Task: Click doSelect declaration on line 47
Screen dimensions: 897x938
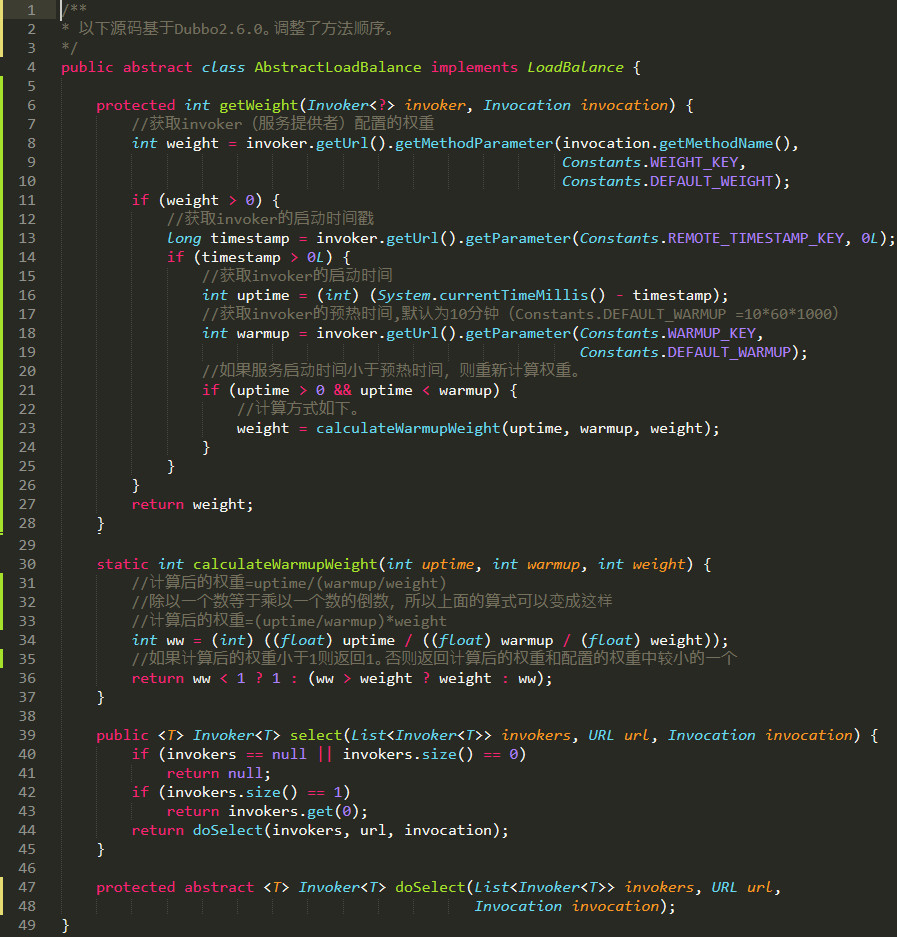Action: 430,887
